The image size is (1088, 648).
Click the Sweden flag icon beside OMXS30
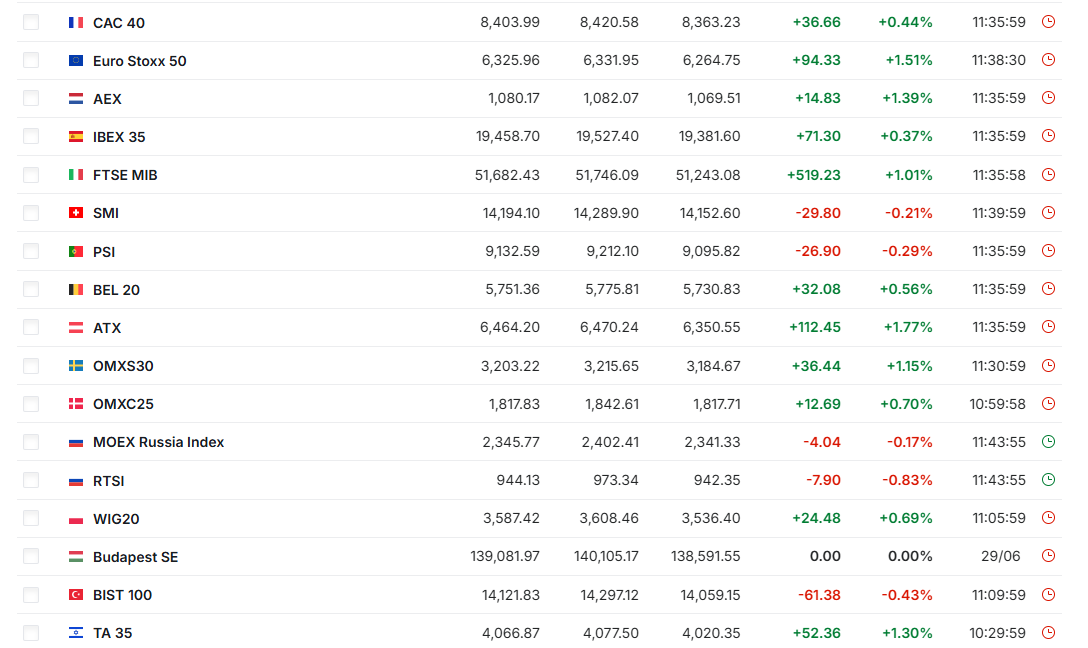point(76,366)
